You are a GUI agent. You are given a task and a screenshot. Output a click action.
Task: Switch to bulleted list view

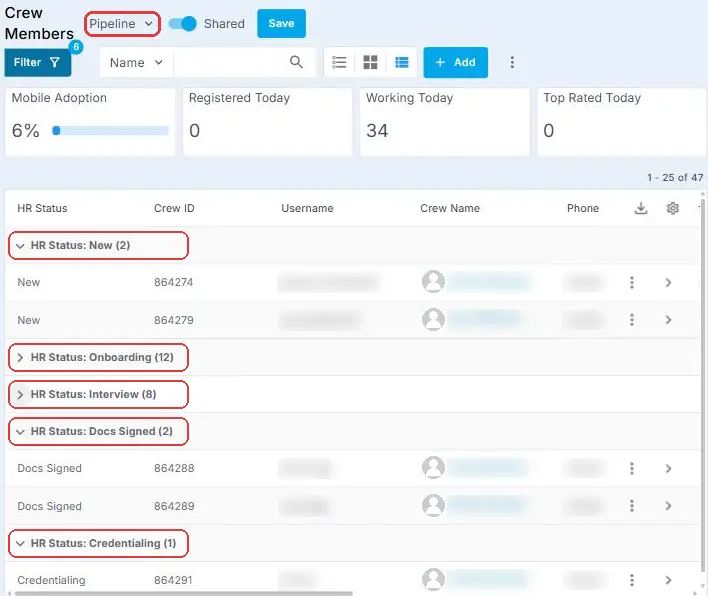(339, 62)
